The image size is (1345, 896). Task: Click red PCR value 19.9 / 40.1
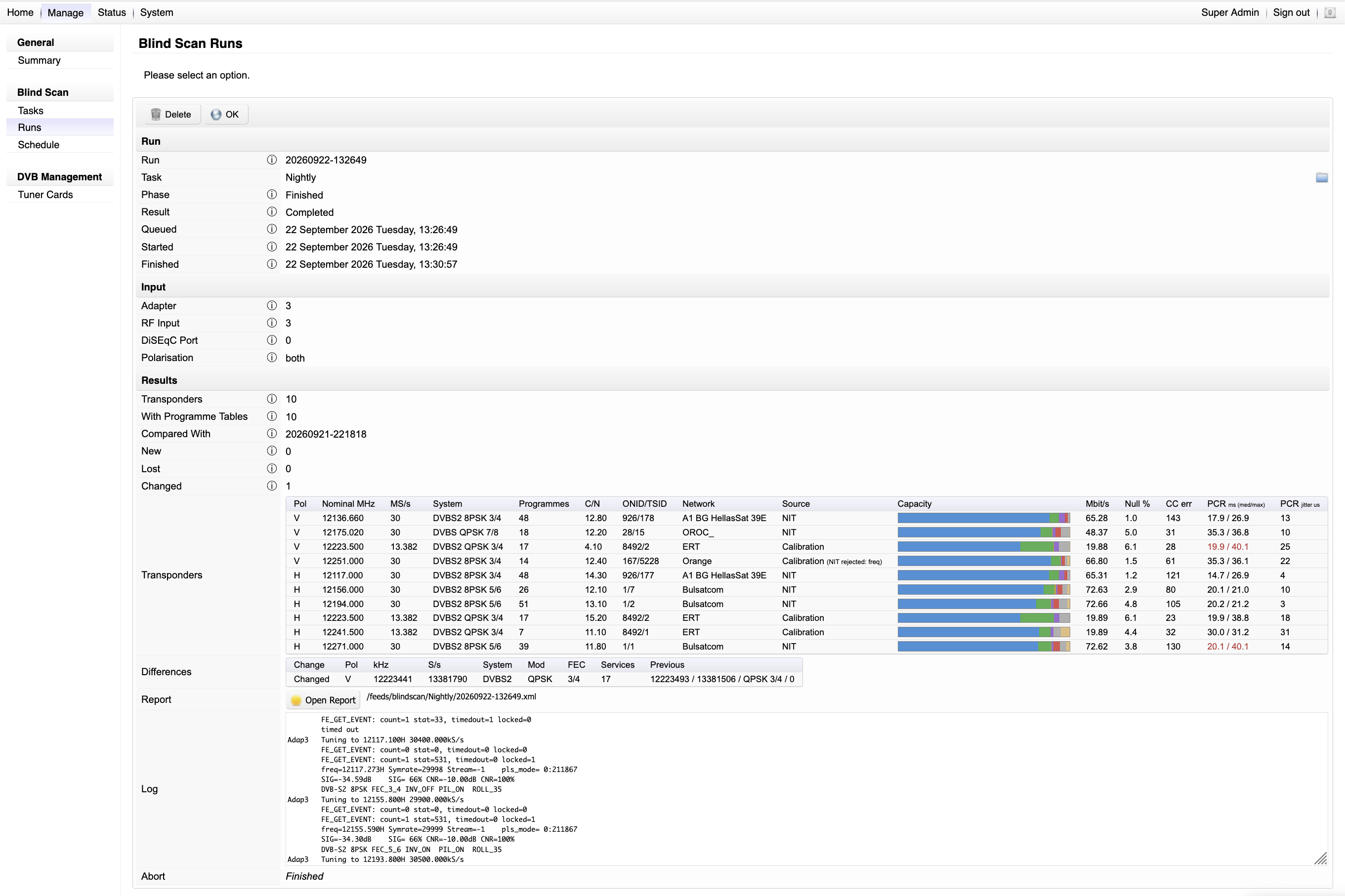click(x=1227, y=547)
